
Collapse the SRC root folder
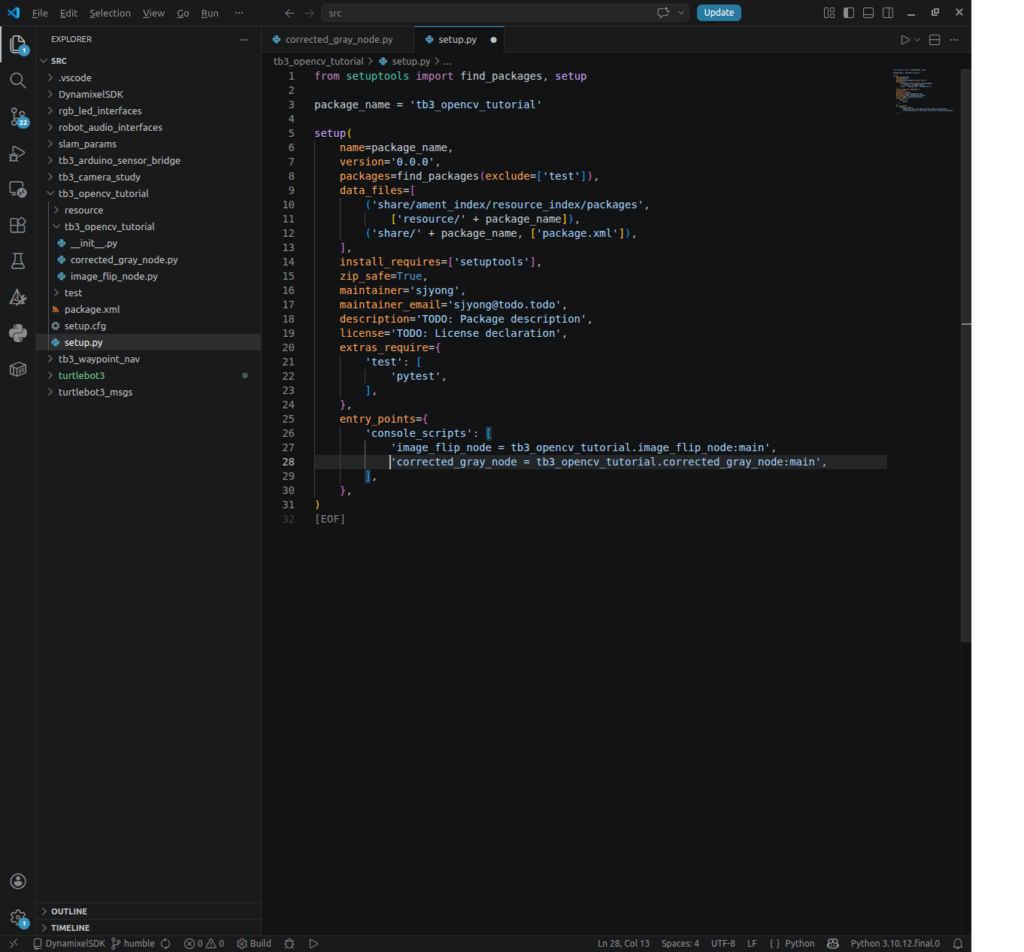149,61
